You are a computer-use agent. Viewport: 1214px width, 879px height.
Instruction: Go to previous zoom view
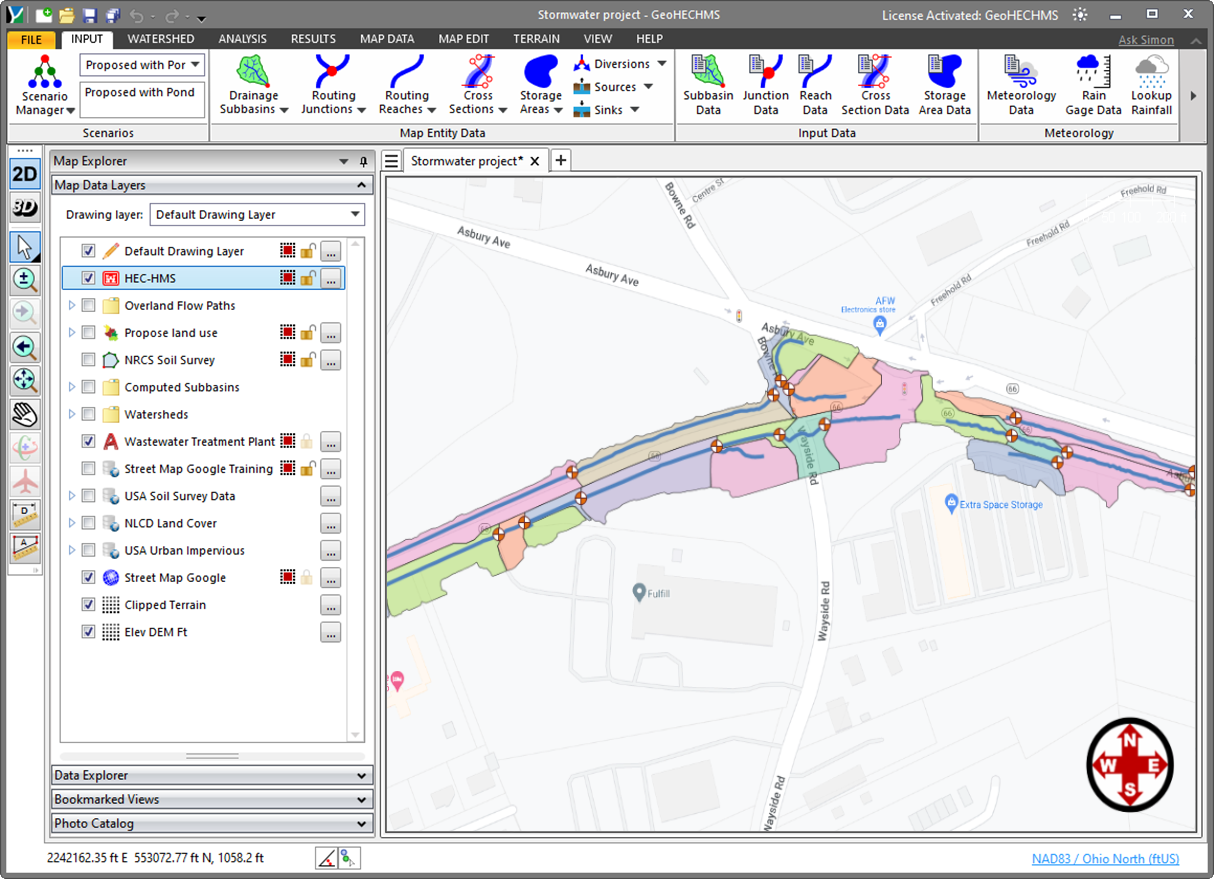[x=24, y=347]
